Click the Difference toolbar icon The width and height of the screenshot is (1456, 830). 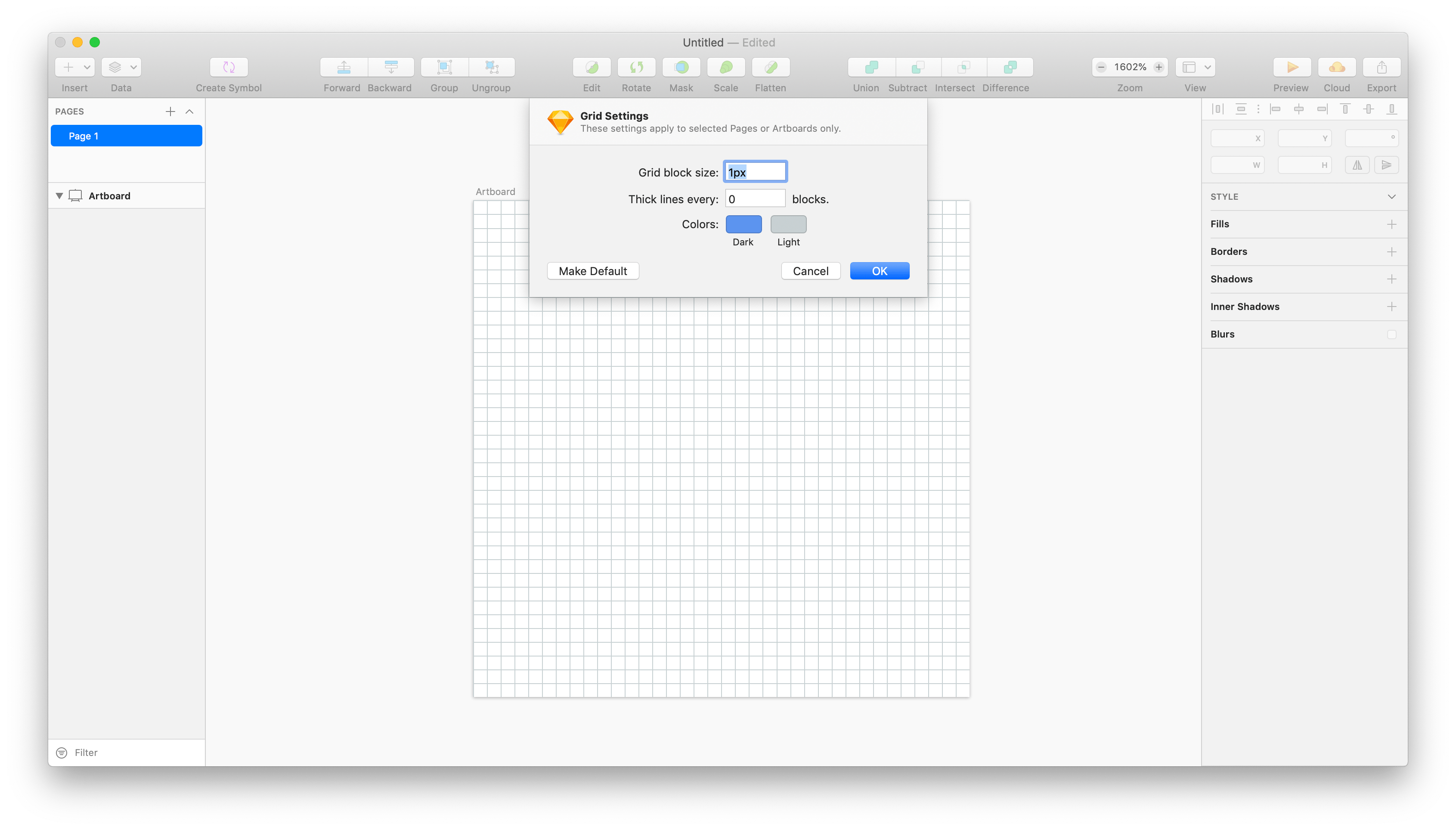(x=1010, y=67)
